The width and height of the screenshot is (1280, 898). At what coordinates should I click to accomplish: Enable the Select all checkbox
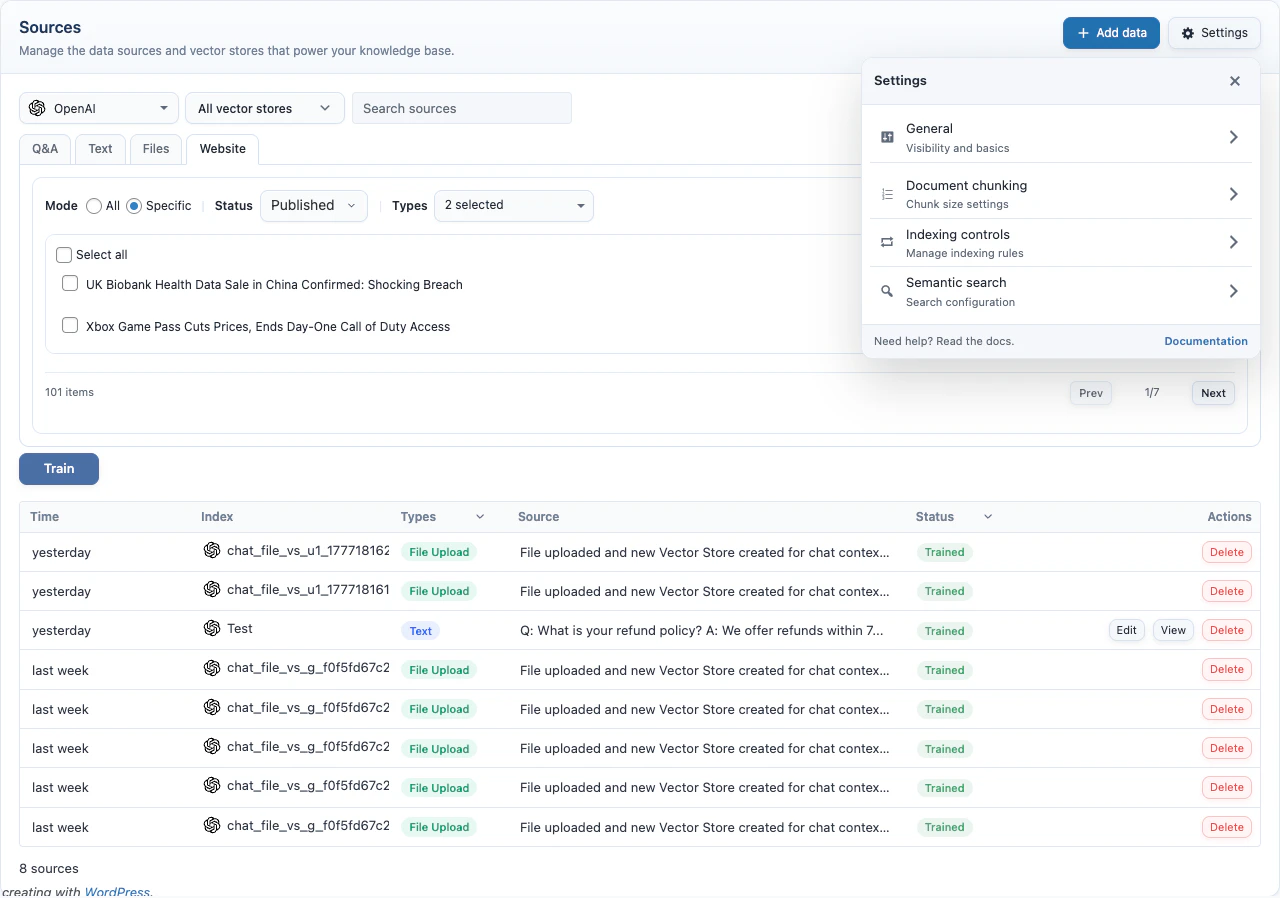click(64, 255)
